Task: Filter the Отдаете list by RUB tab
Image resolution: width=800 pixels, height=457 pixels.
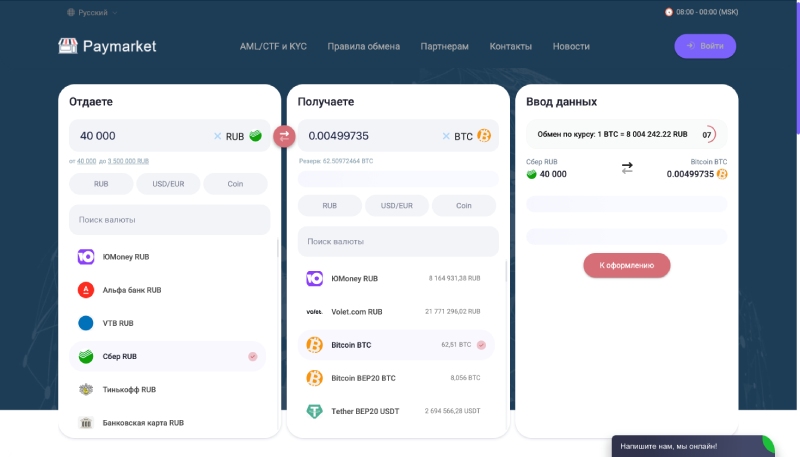Action: coord(101,184)
